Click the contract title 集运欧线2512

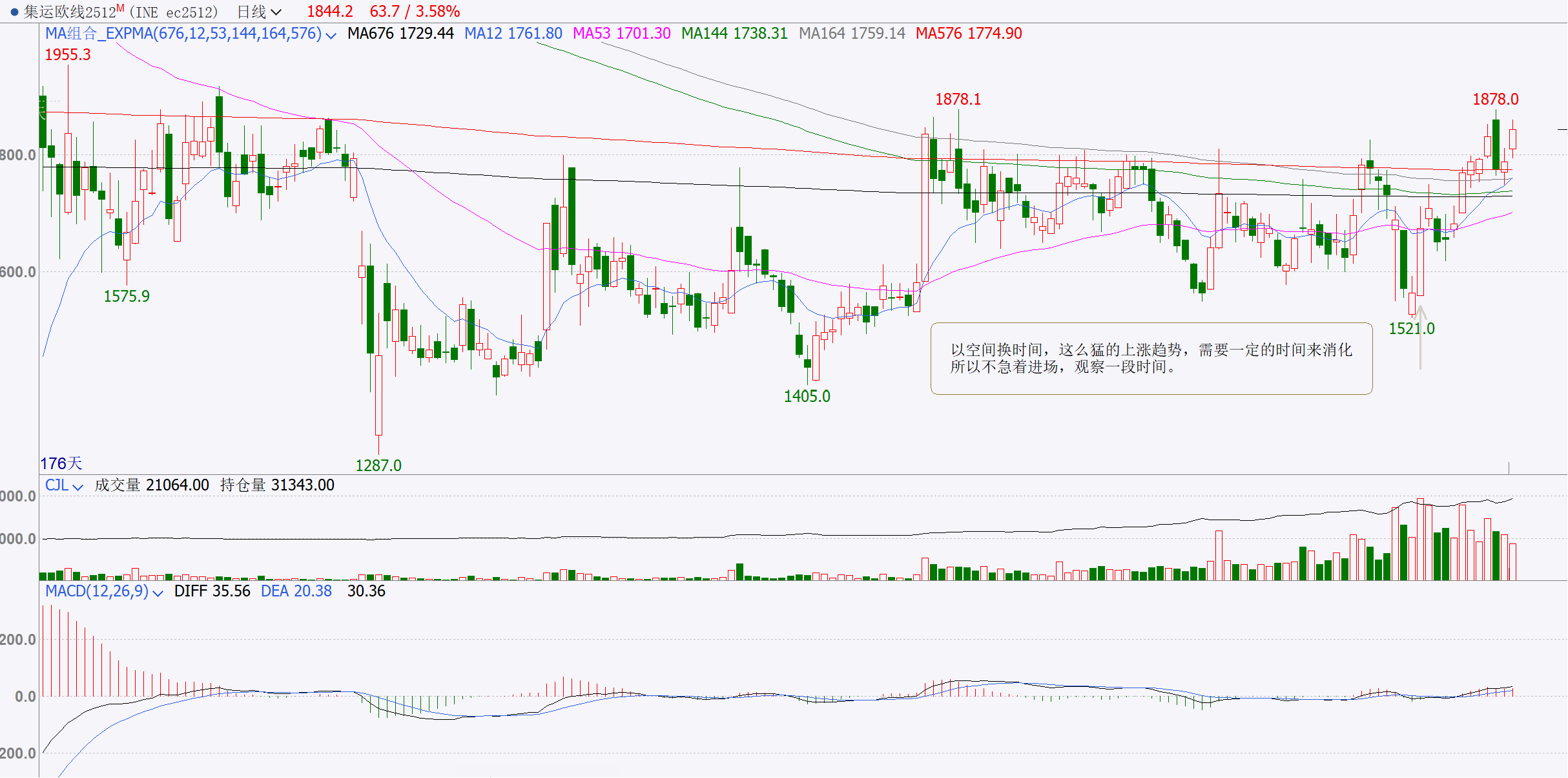(70, 12)
